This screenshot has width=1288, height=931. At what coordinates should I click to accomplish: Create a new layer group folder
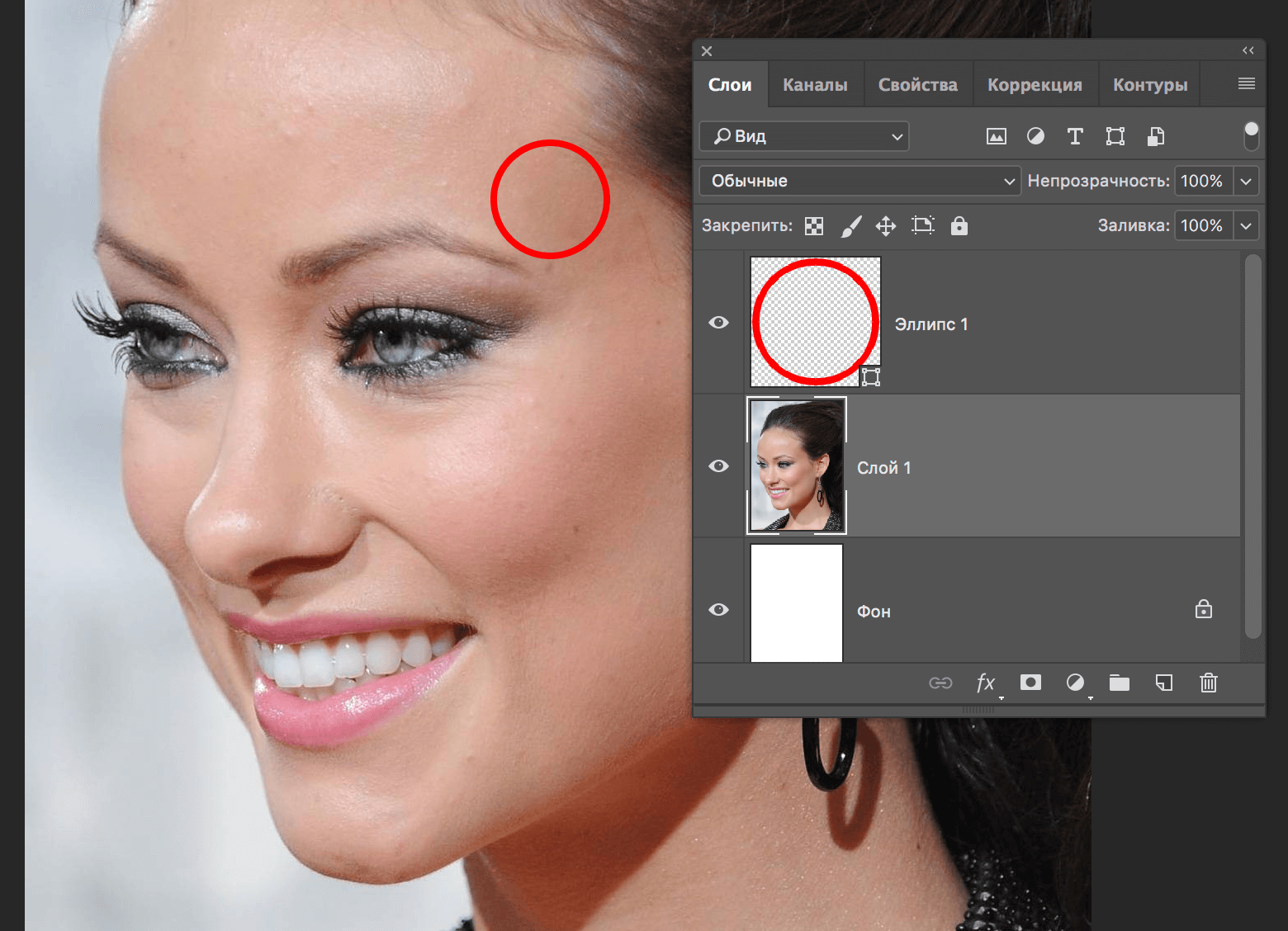click(1119, 683)
